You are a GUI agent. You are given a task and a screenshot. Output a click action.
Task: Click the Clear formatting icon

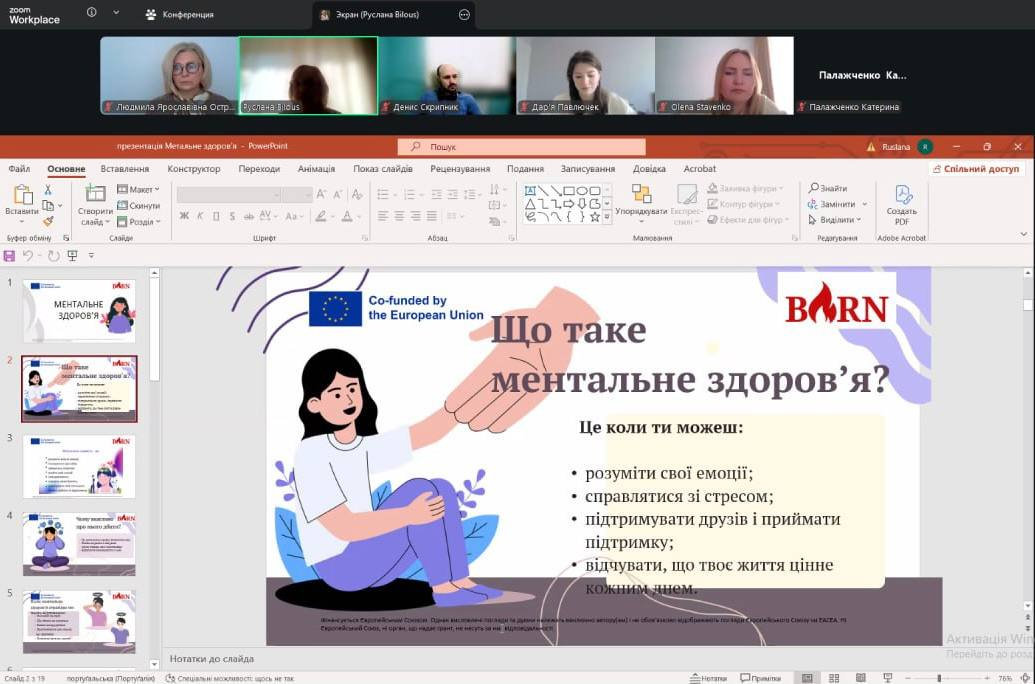pos(357,194)
